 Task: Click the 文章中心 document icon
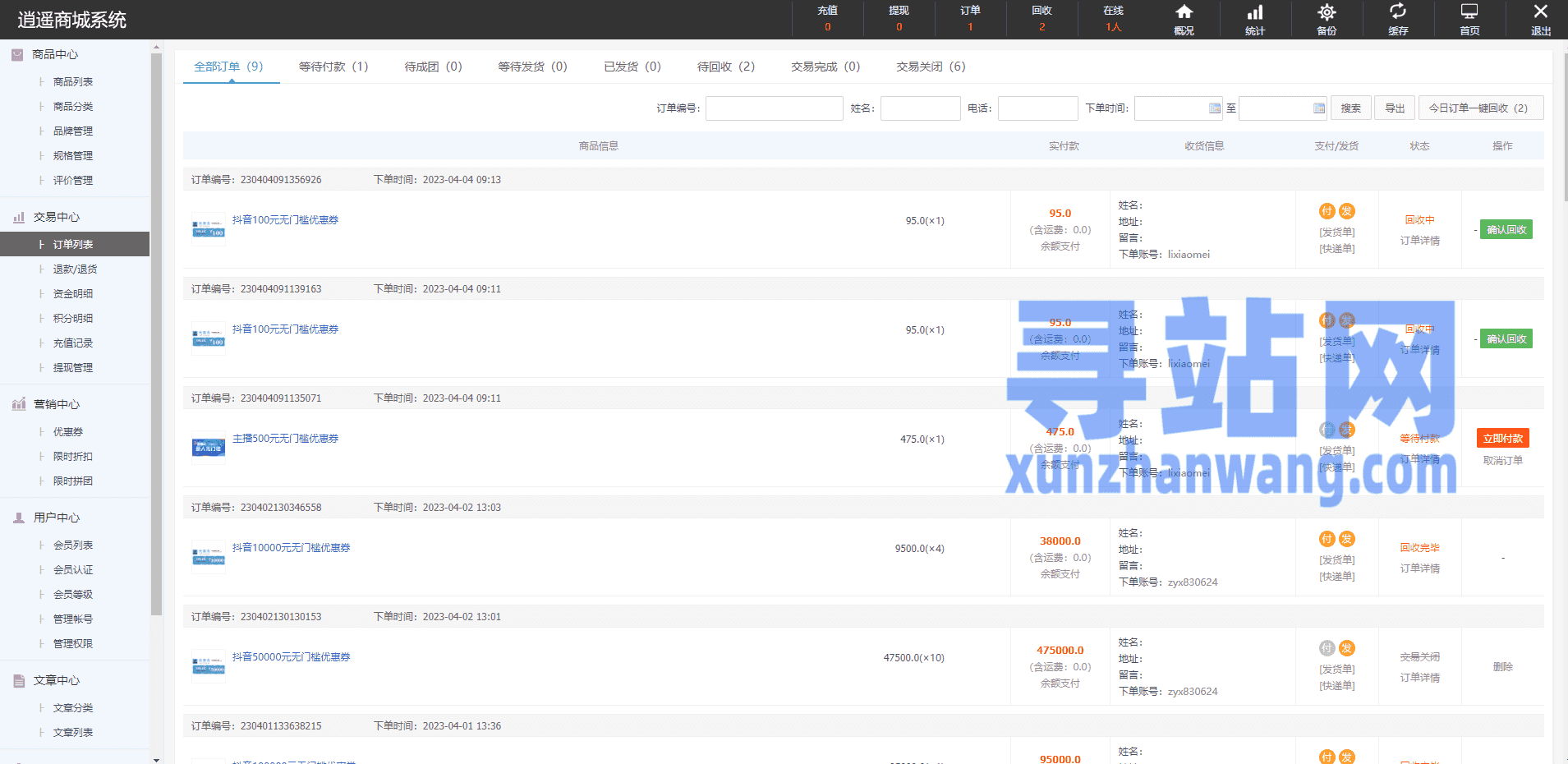pos(19,680)
